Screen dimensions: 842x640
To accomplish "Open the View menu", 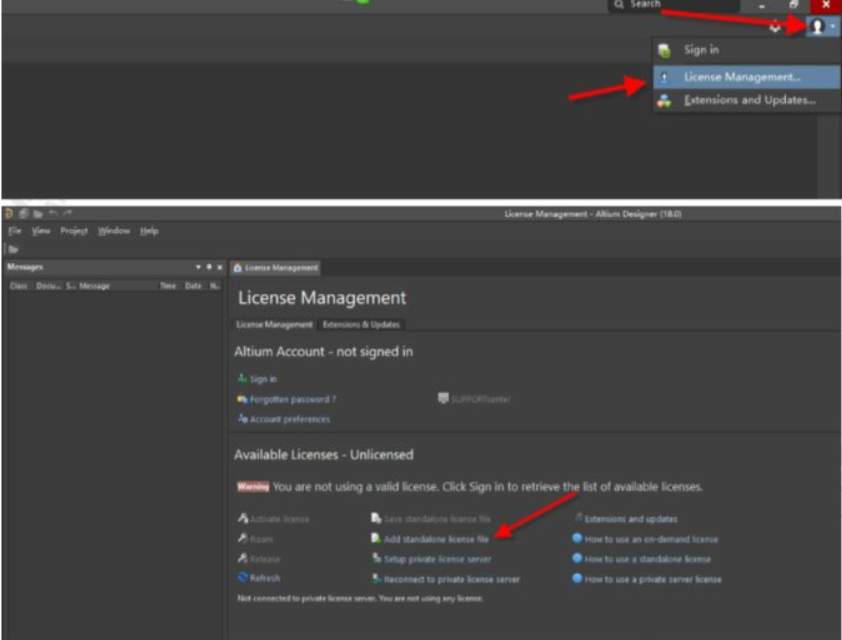I will pos(40,231).
